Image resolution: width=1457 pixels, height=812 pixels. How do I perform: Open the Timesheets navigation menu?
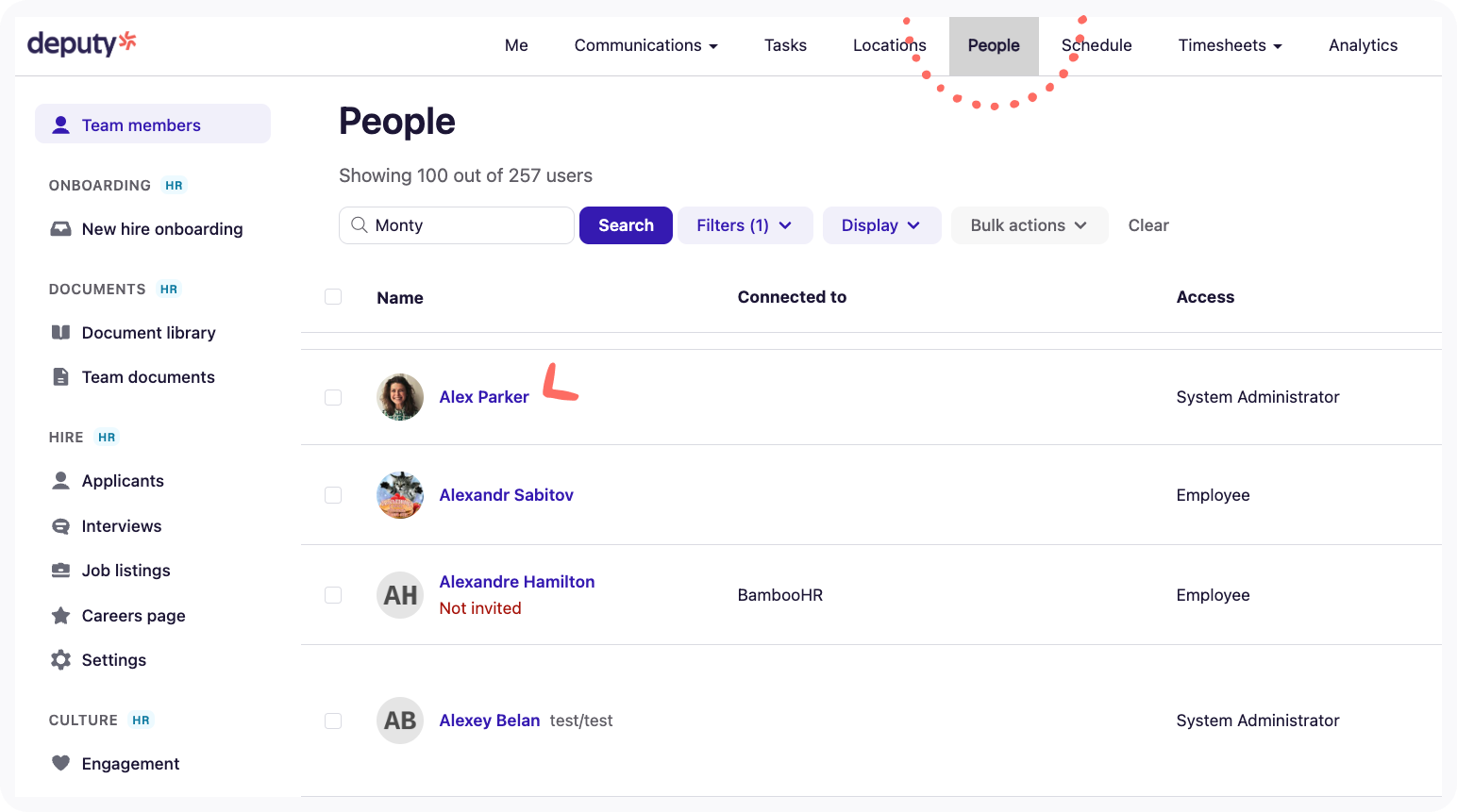point(1229,45)
